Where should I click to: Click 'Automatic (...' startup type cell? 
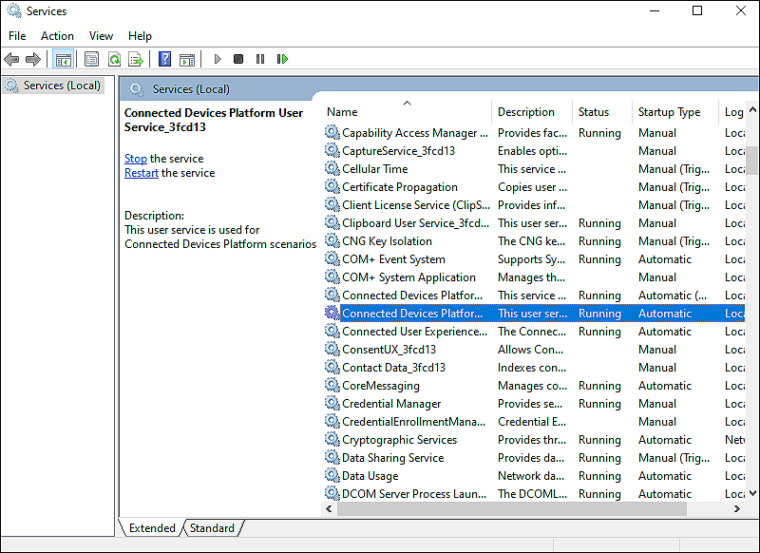(x=673, y=295)
